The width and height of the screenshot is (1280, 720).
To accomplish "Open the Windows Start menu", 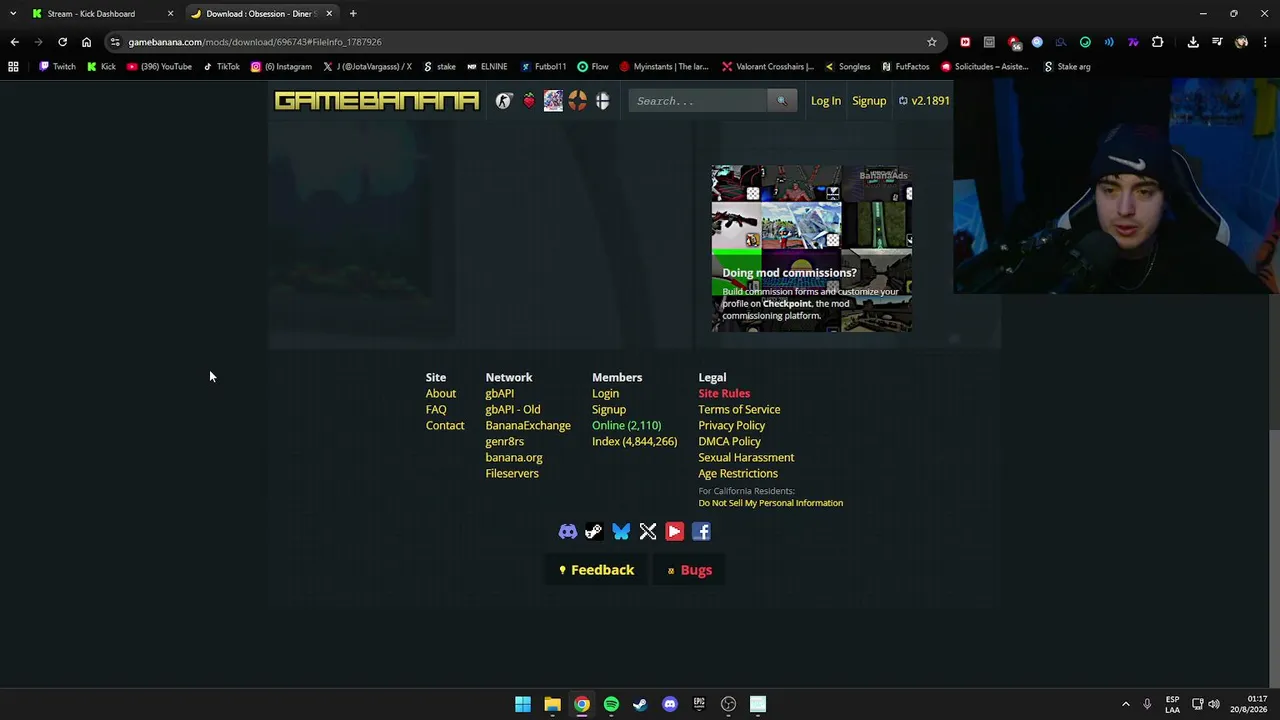I will (x=523, y=704).
